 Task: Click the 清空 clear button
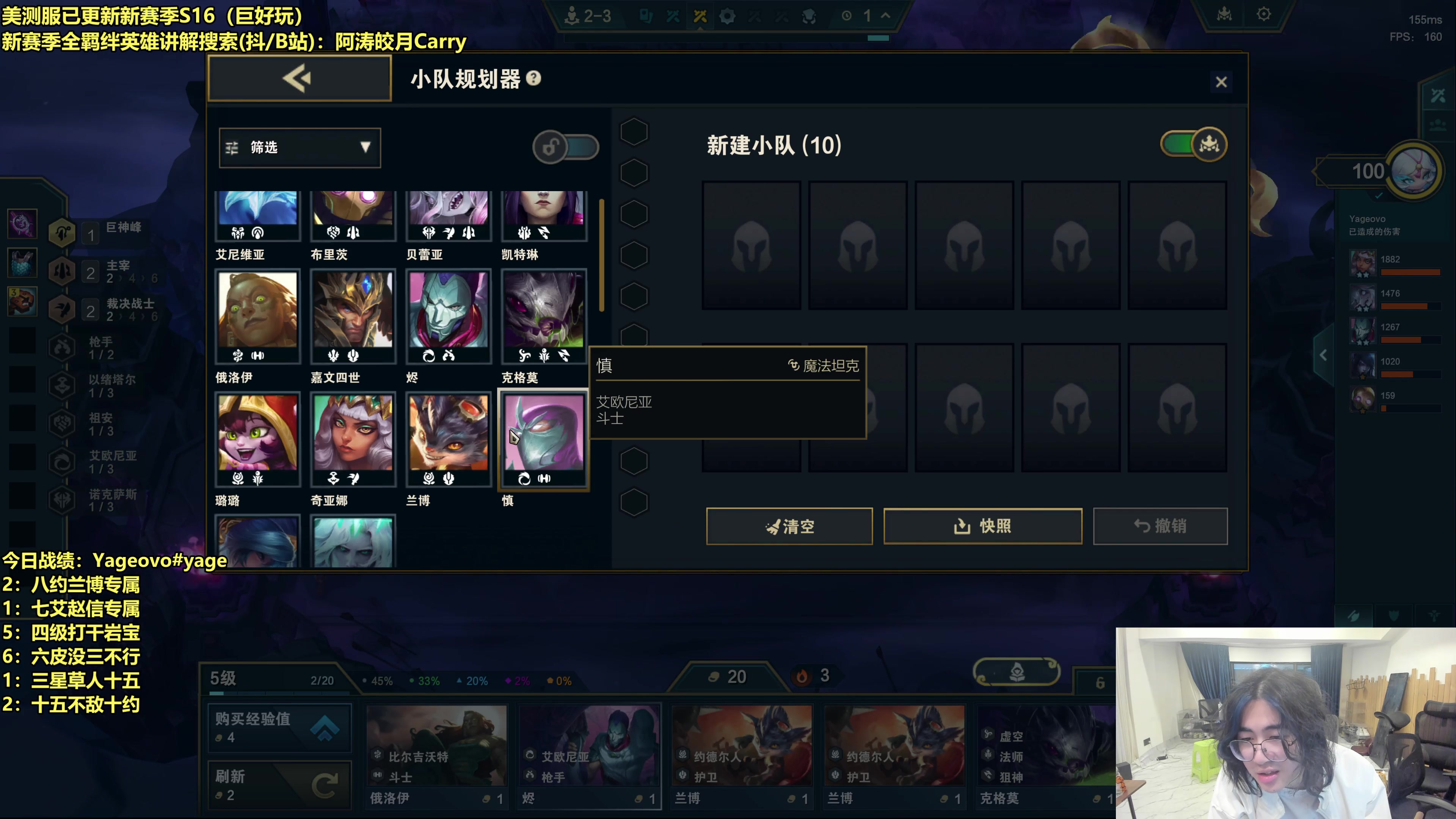(x=789, y=526)
